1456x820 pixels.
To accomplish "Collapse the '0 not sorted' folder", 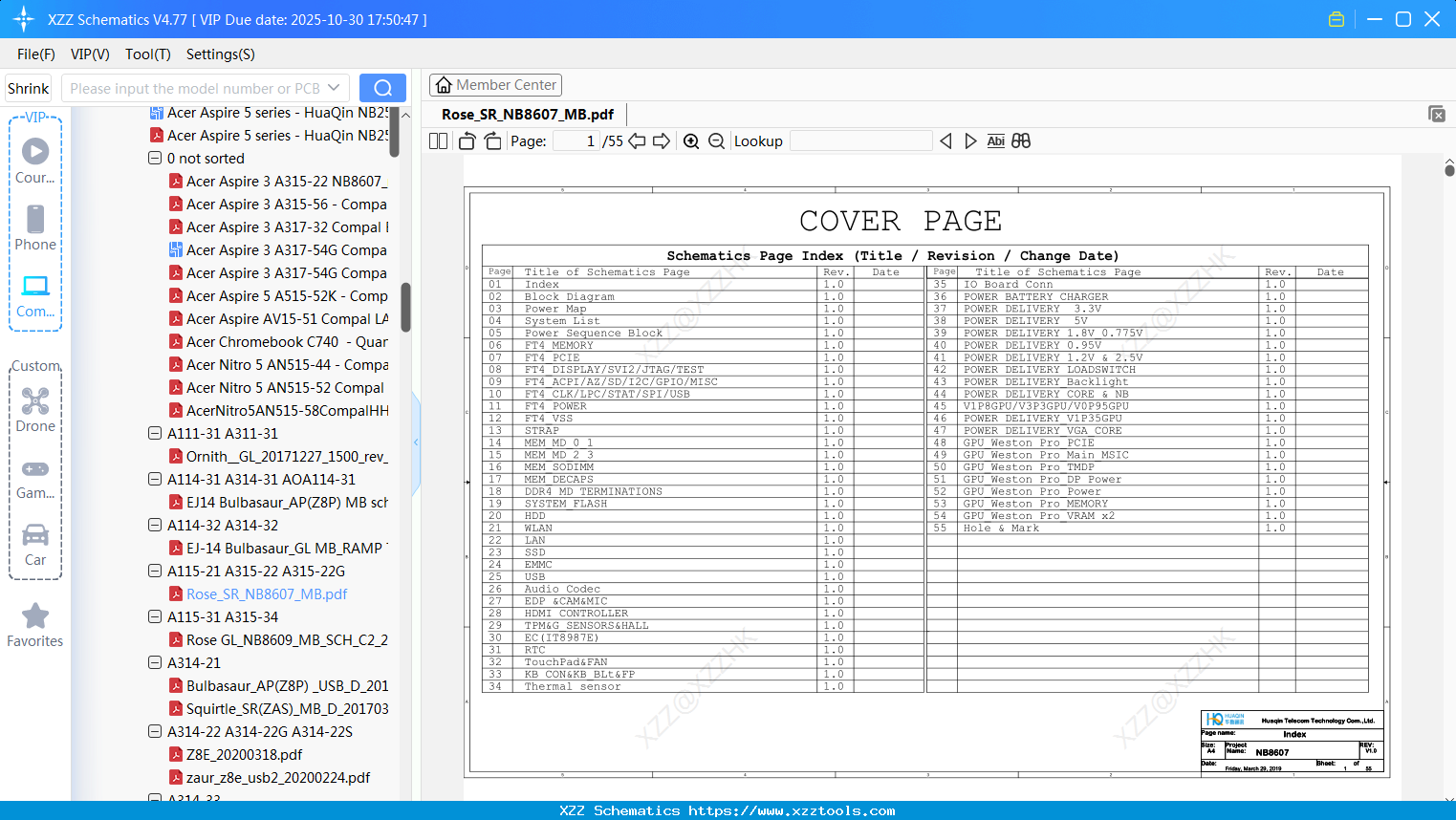I will [x=155, y=158].
